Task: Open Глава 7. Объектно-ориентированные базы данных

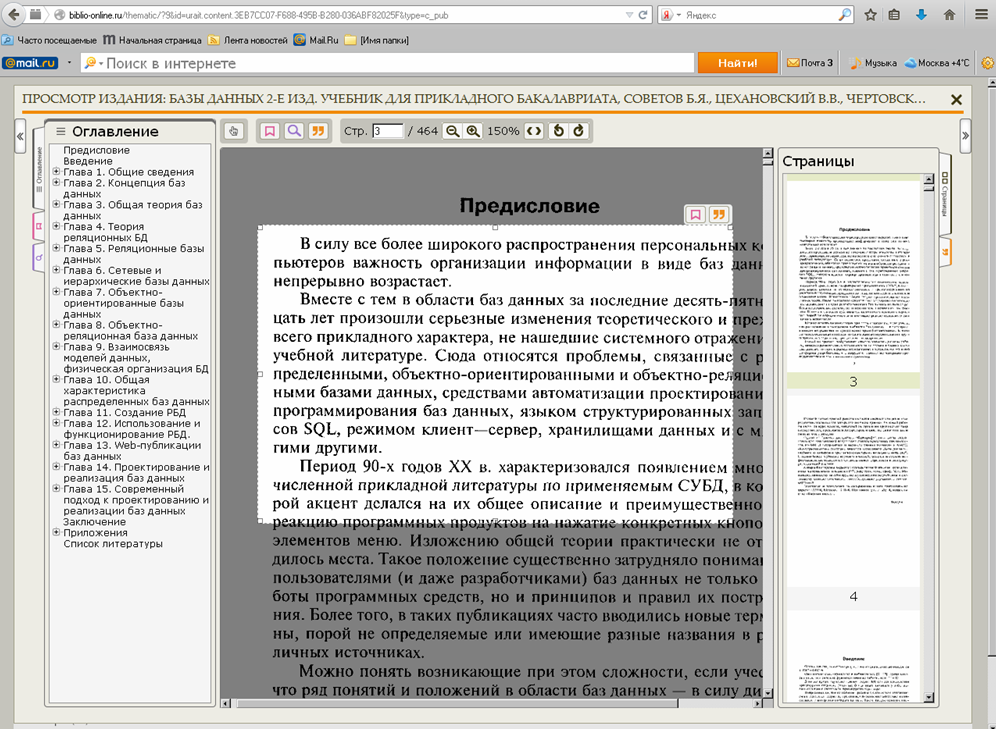Action: click(124, 303)
